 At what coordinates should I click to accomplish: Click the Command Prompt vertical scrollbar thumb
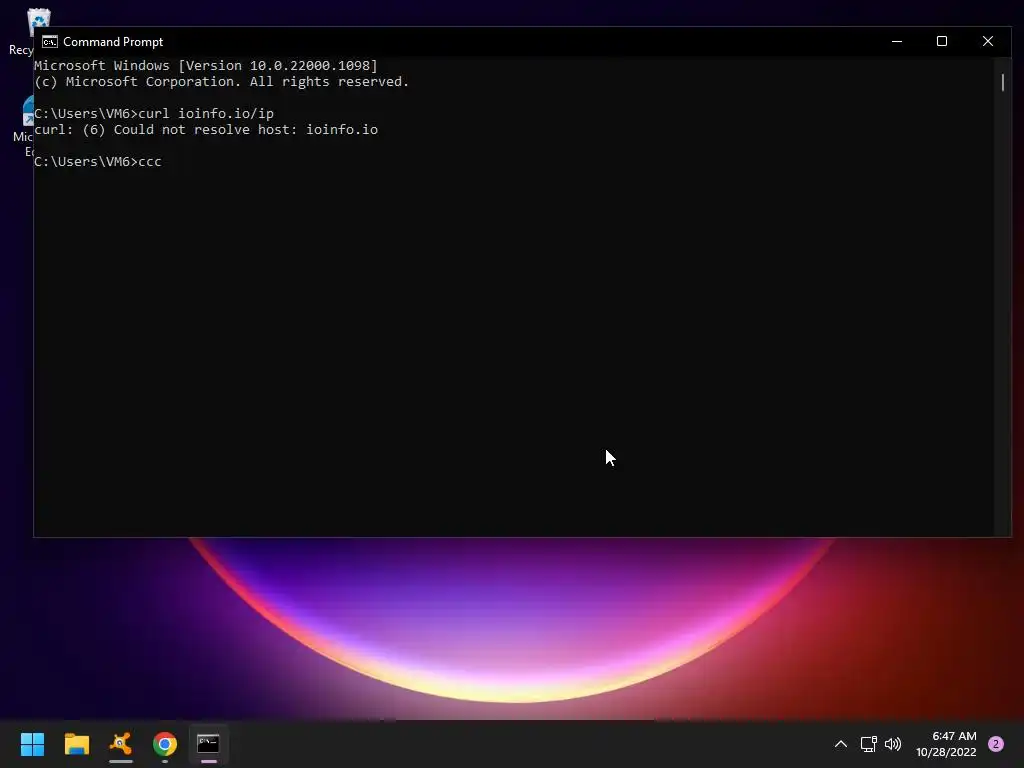1002,82
